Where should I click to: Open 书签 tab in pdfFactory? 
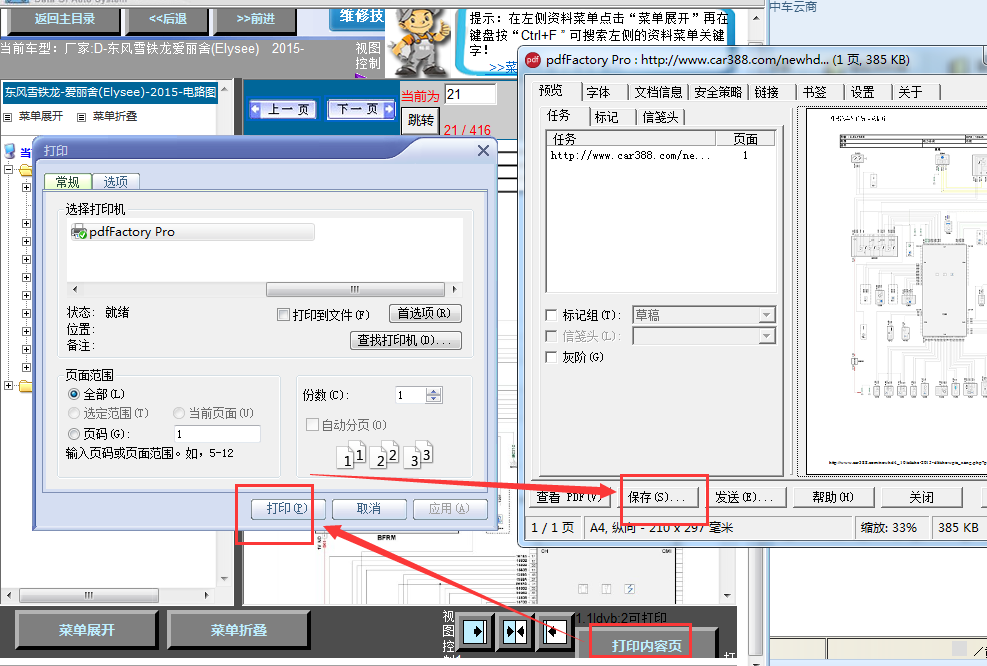pyautogui.click(x=815, y=93)
